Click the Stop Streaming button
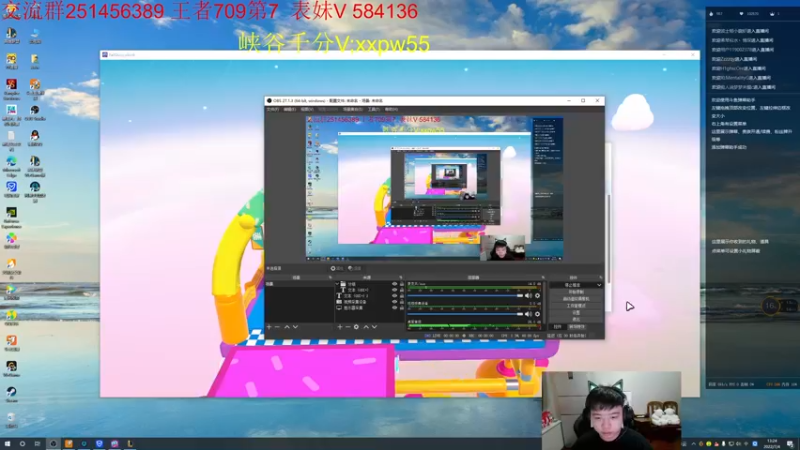The height and width of the screenshot is (450, 800). click(572, 285)
